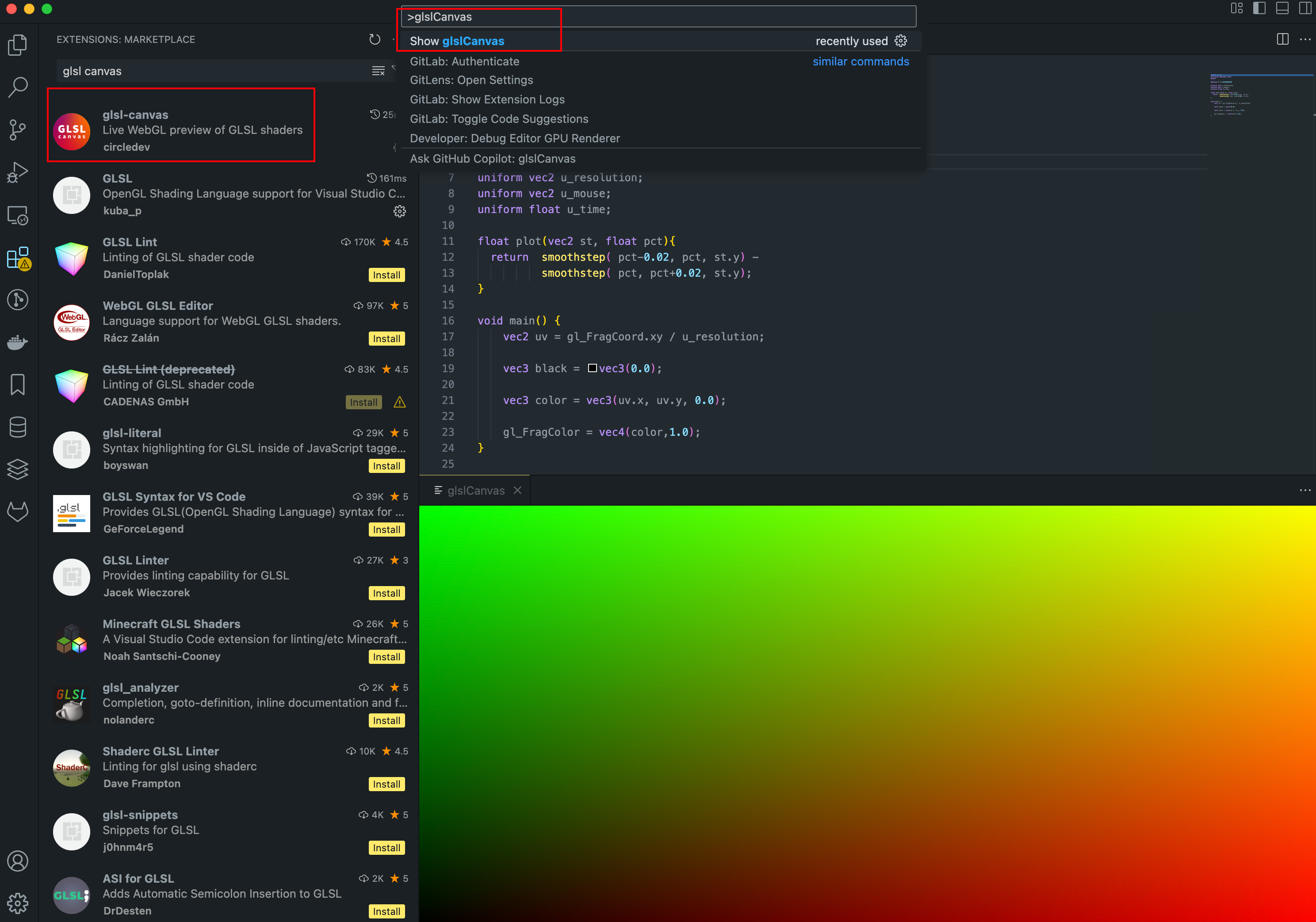1316x922 pixels.
Task: Open the Docker view icon
Action: point(18,342)
